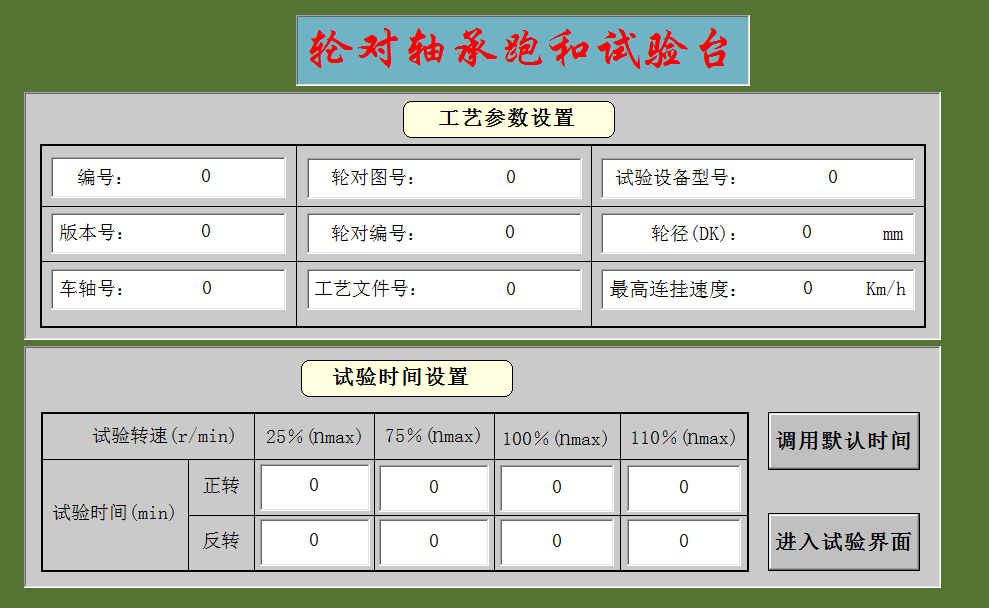The height and width of the screenshot is (608, 989).
Task: Click the 轮对图号 input field
Action: [510, 178]
